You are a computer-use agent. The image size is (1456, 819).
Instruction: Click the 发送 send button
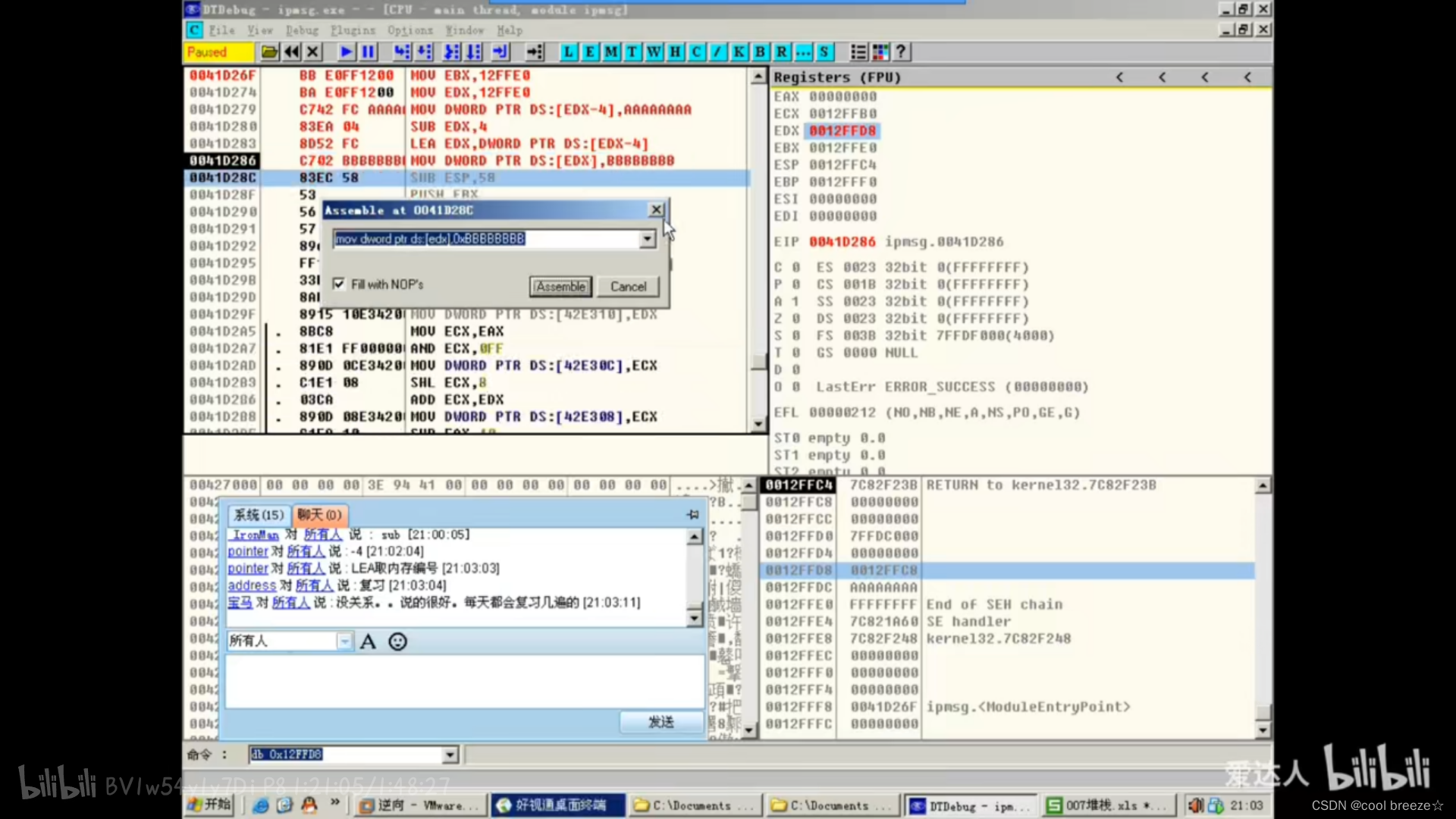pos(661,722)
